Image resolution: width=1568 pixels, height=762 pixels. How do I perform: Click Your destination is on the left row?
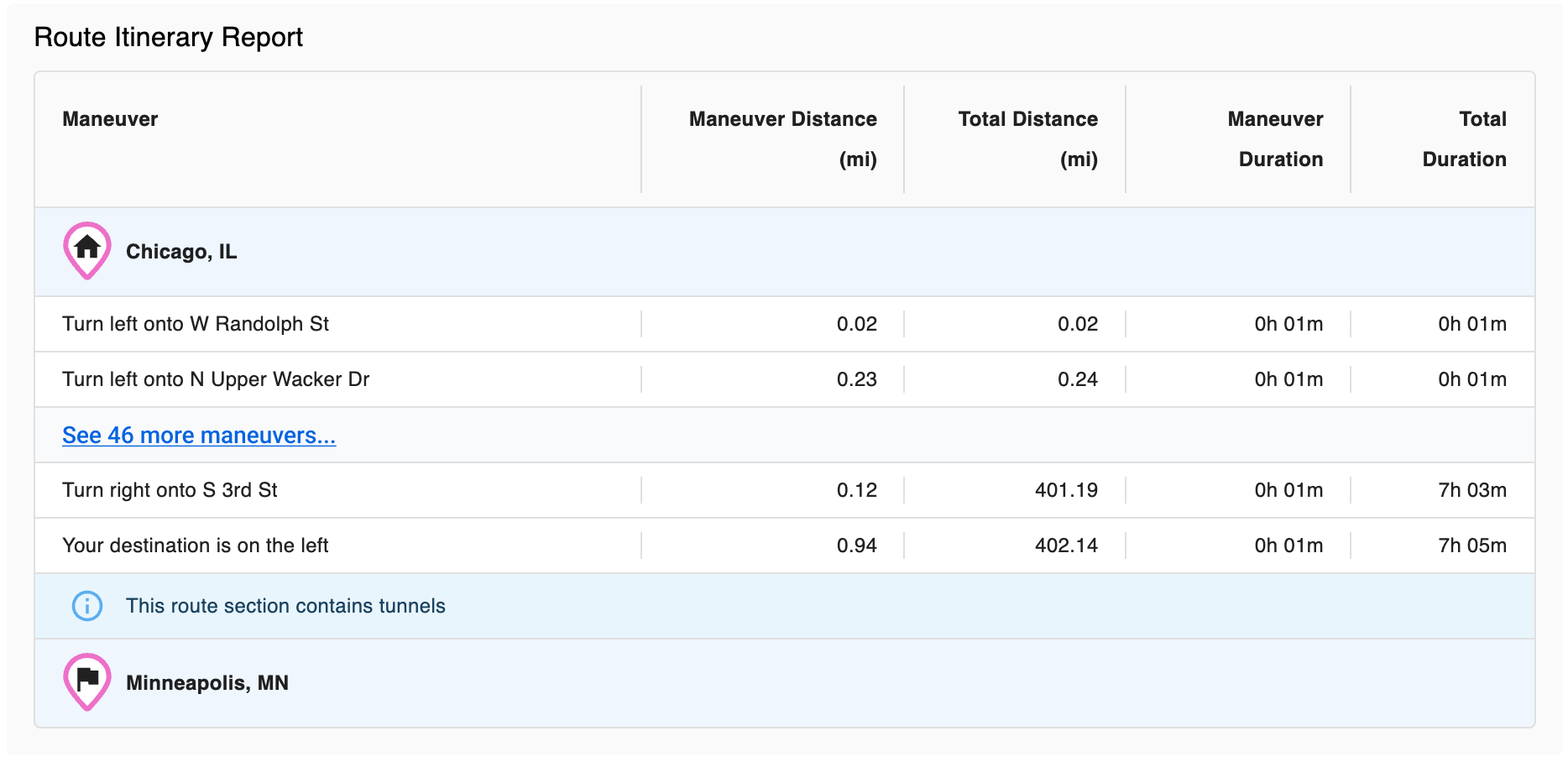pyautogui.click(x=785, y=545)
